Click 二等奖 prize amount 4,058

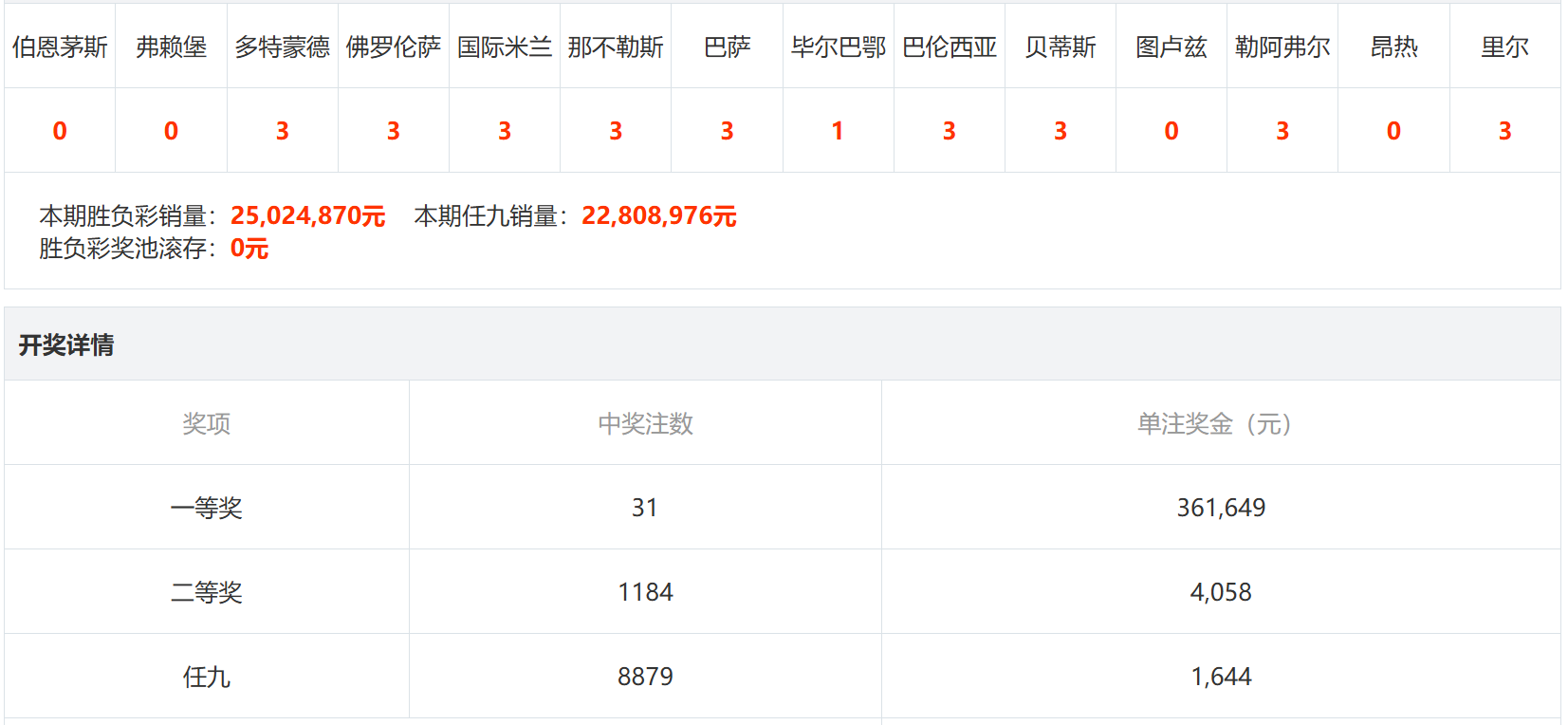point(1221,592)
